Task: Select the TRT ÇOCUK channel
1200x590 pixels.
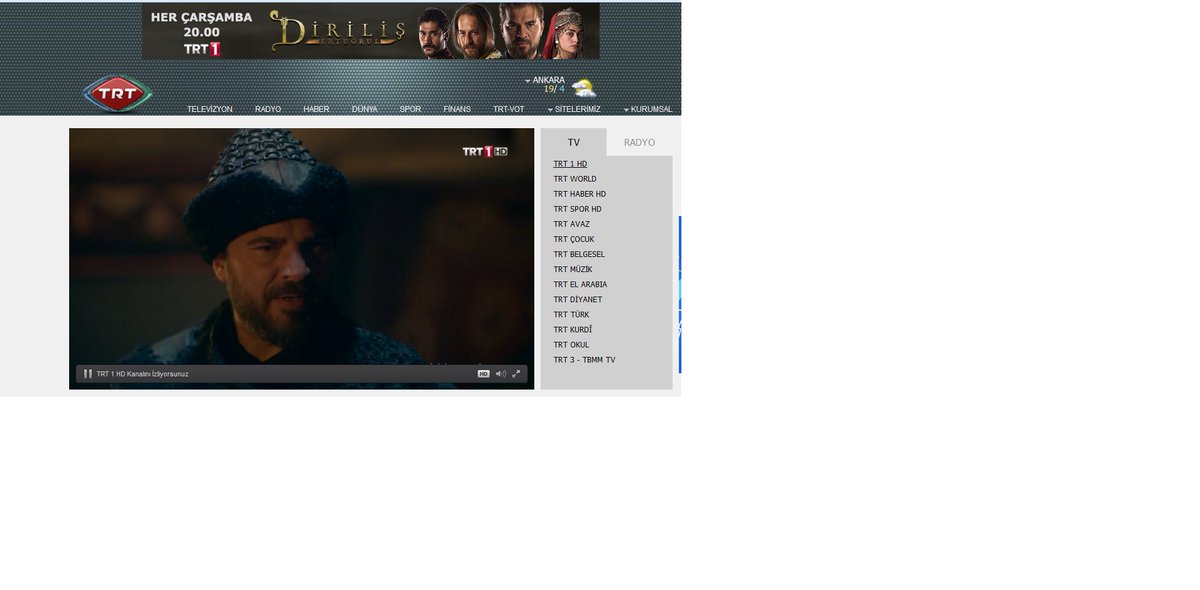Action: tap(574, 239)
